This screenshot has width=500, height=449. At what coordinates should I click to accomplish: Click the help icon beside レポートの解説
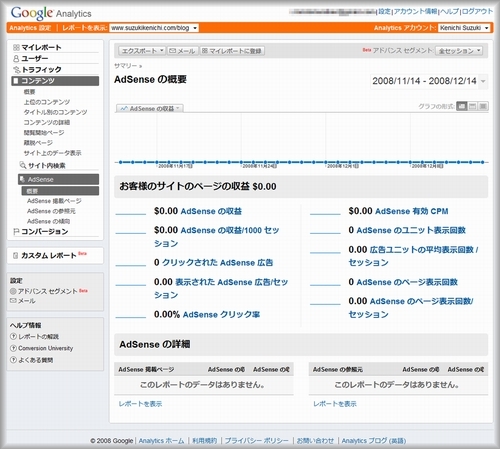point(13,336)
